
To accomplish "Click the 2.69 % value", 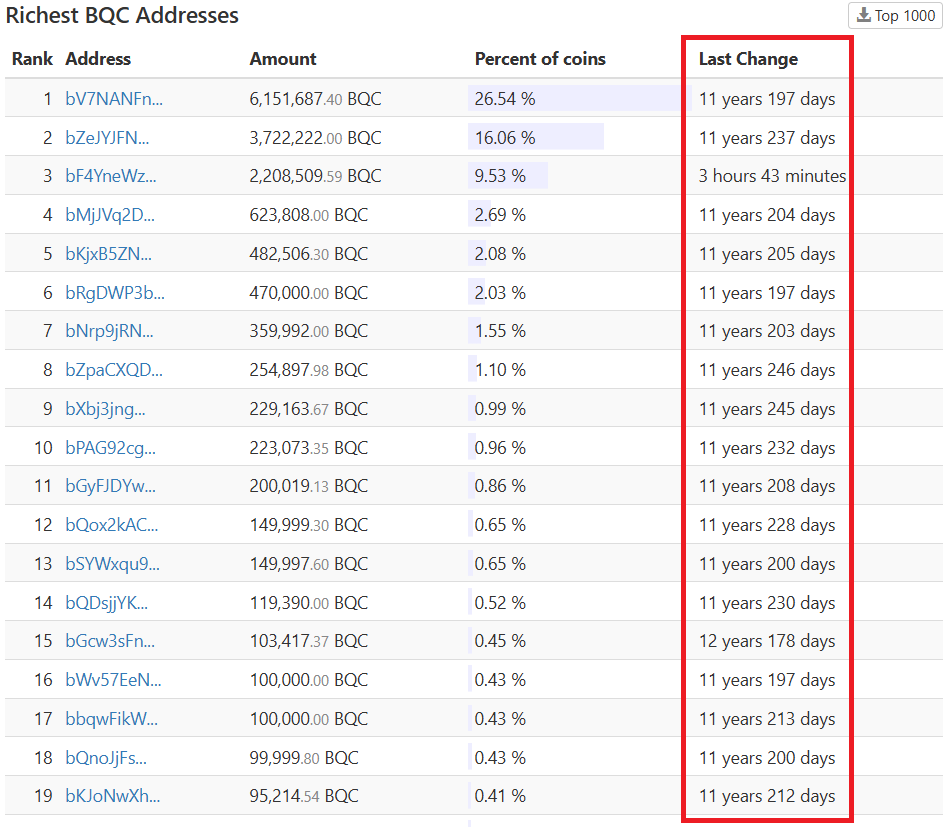I will [x=500, y=215].
